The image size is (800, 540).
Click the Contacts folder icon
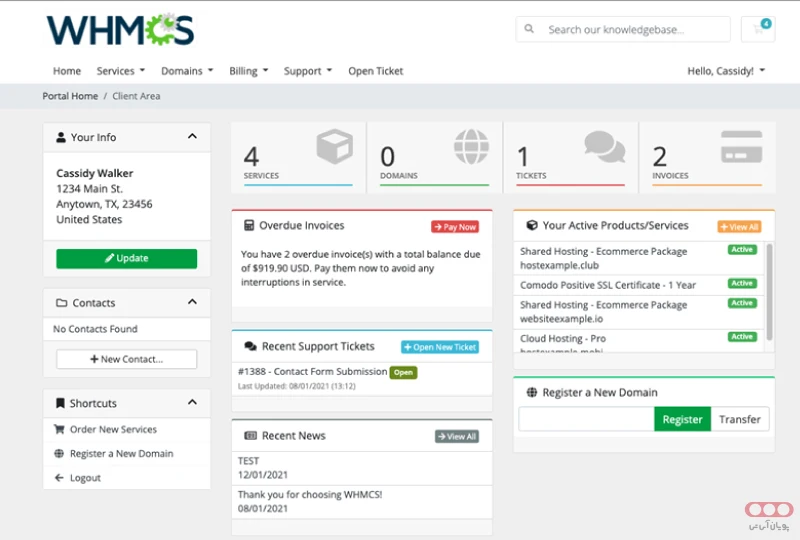61,303
